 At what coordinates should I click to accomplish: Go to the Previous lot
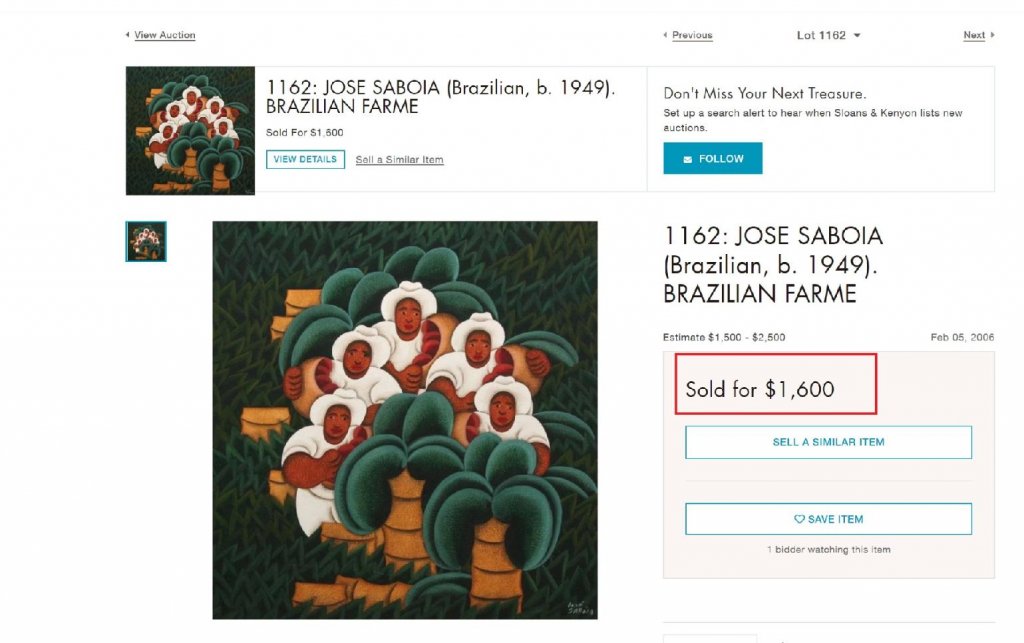(x=692, y=35)
